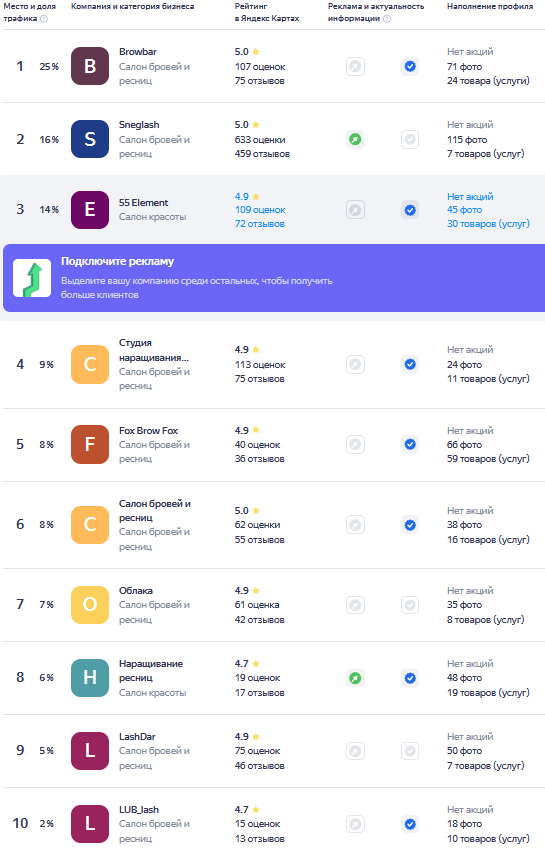Image resolution: width=545 pixels, height=859 pixels.
Task: Click the Fox Brow Fox company name
Action: [148, 431]
